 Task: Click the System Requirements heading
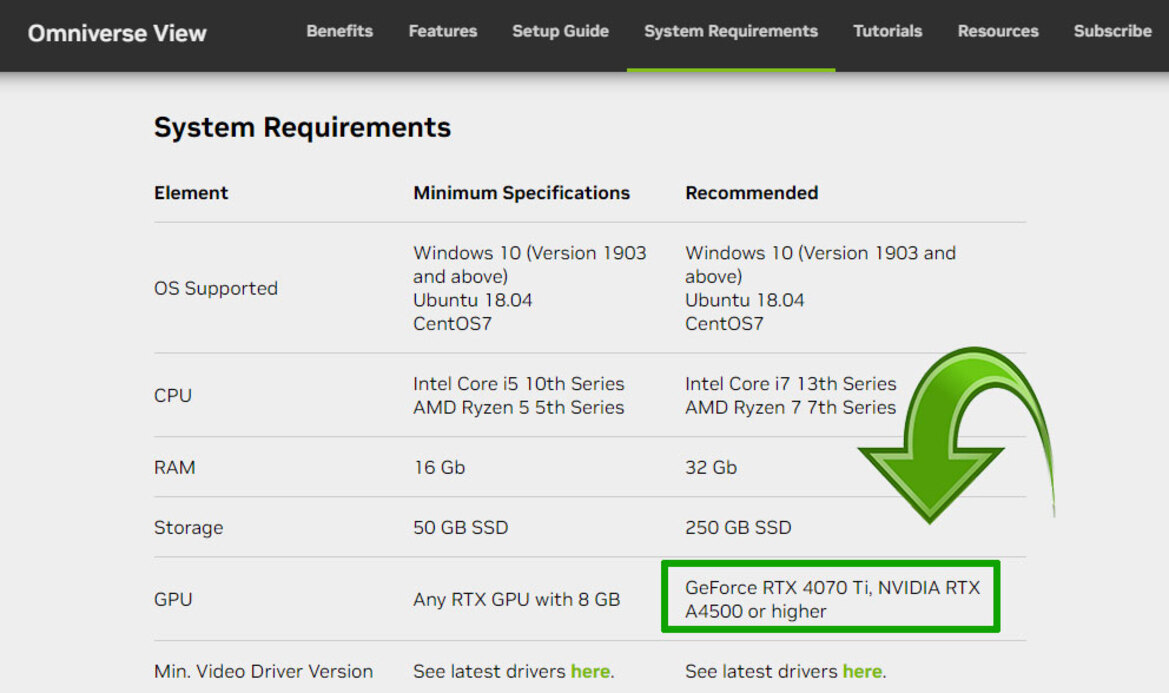point(303,127)
